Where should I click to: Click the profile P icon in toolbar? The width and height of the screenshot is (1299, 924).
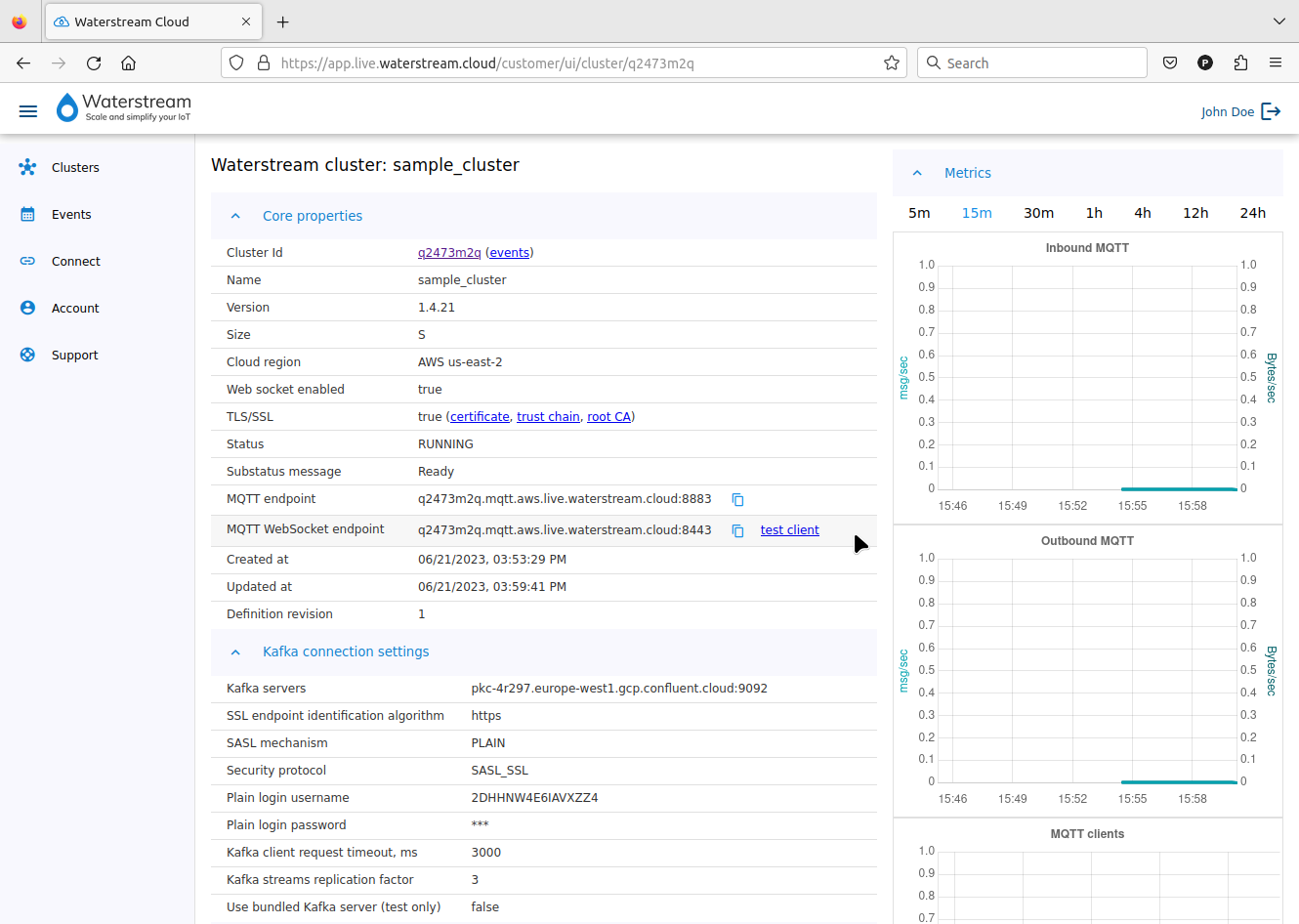(1205, 63)
